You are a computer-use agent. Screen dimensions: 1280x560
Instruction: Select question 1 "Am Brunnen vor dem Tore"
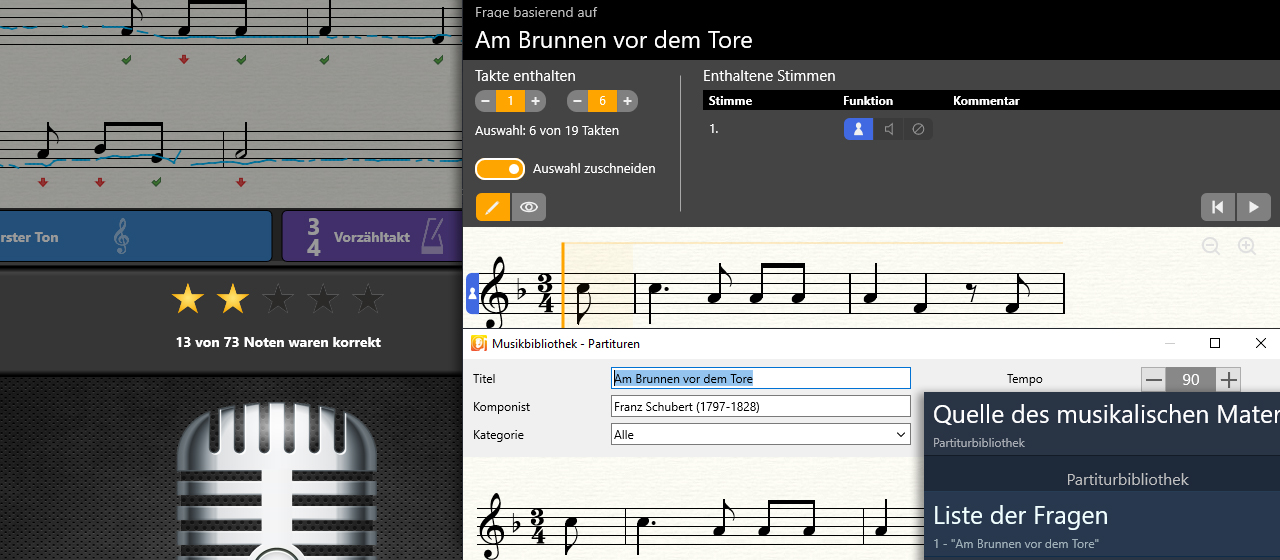pyautogui.click(x=1016, y=543)
